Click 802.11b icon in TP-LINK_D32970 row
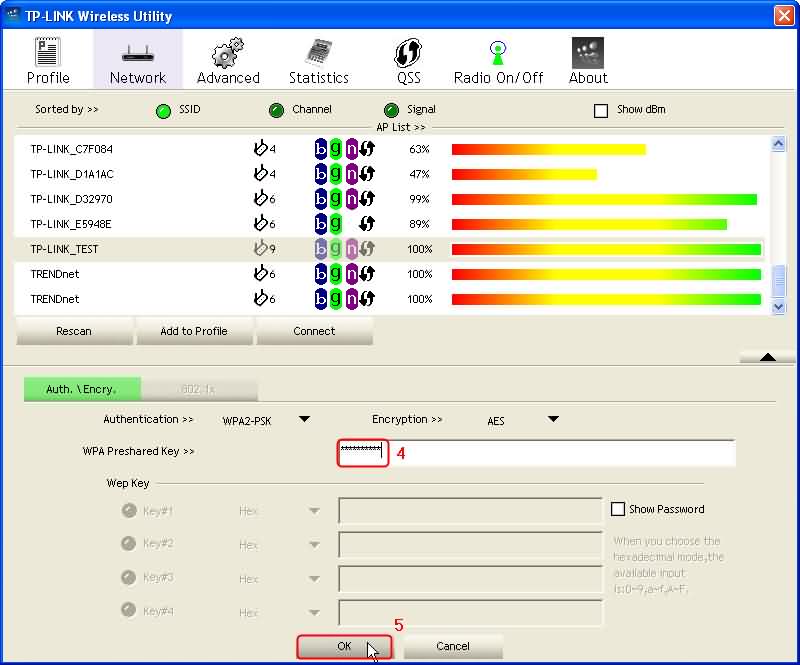Viewport: 800px width, 665px height. point(320,199)
